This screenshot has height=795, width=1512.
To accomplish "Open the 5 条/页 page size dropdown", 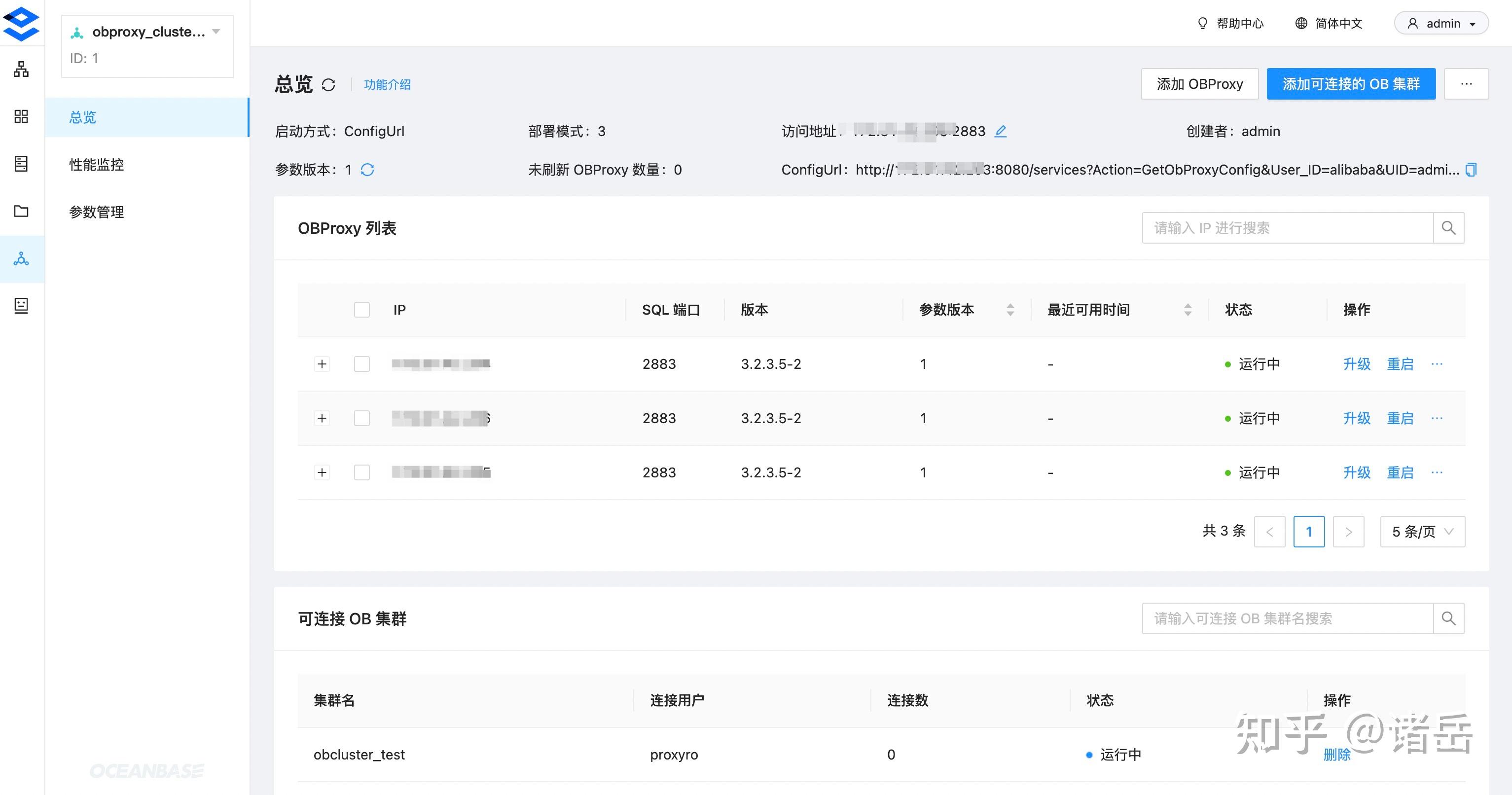I will 1423,531.
